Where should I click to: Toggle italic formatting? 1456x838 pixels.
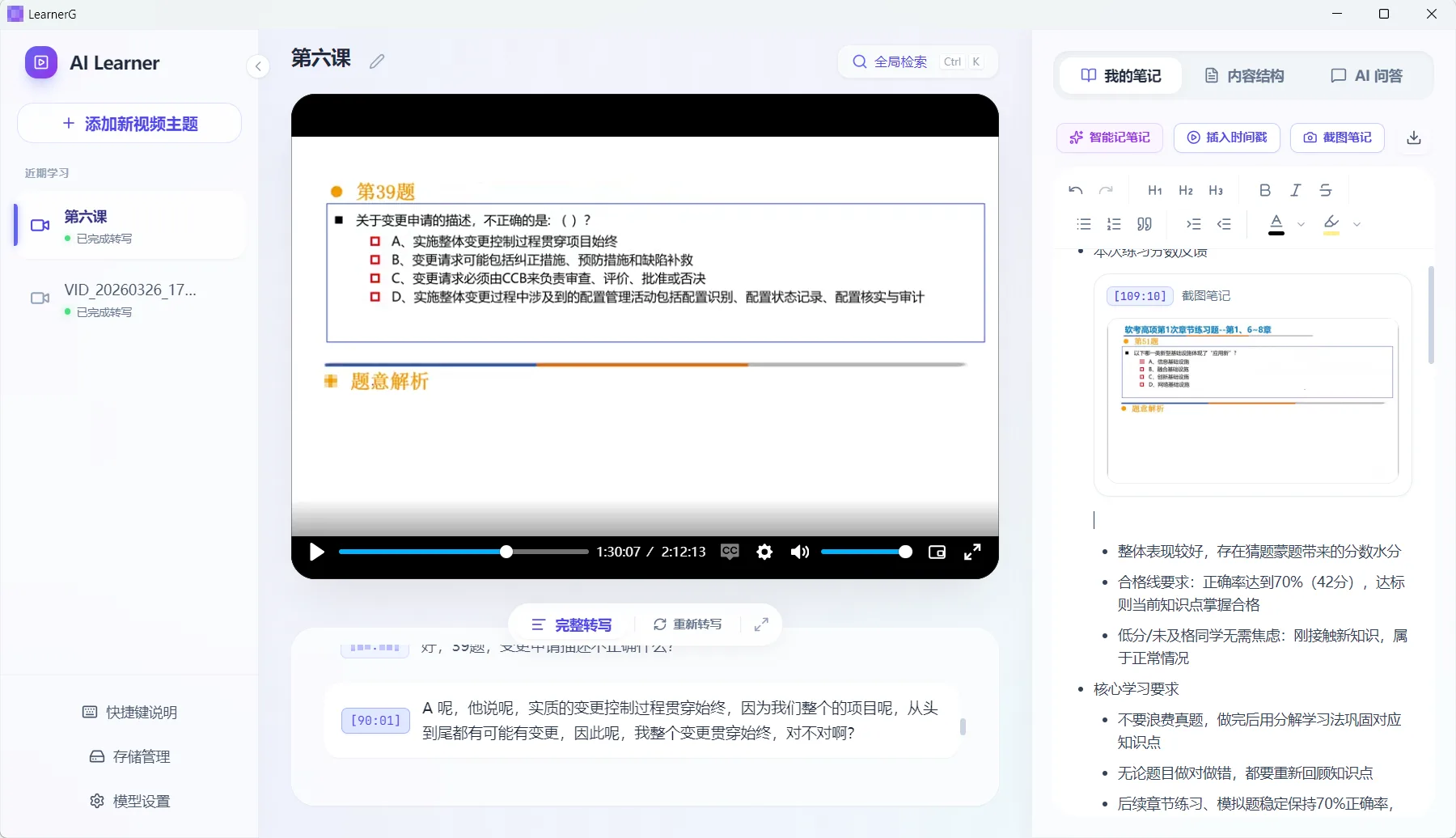point(1295,190)
